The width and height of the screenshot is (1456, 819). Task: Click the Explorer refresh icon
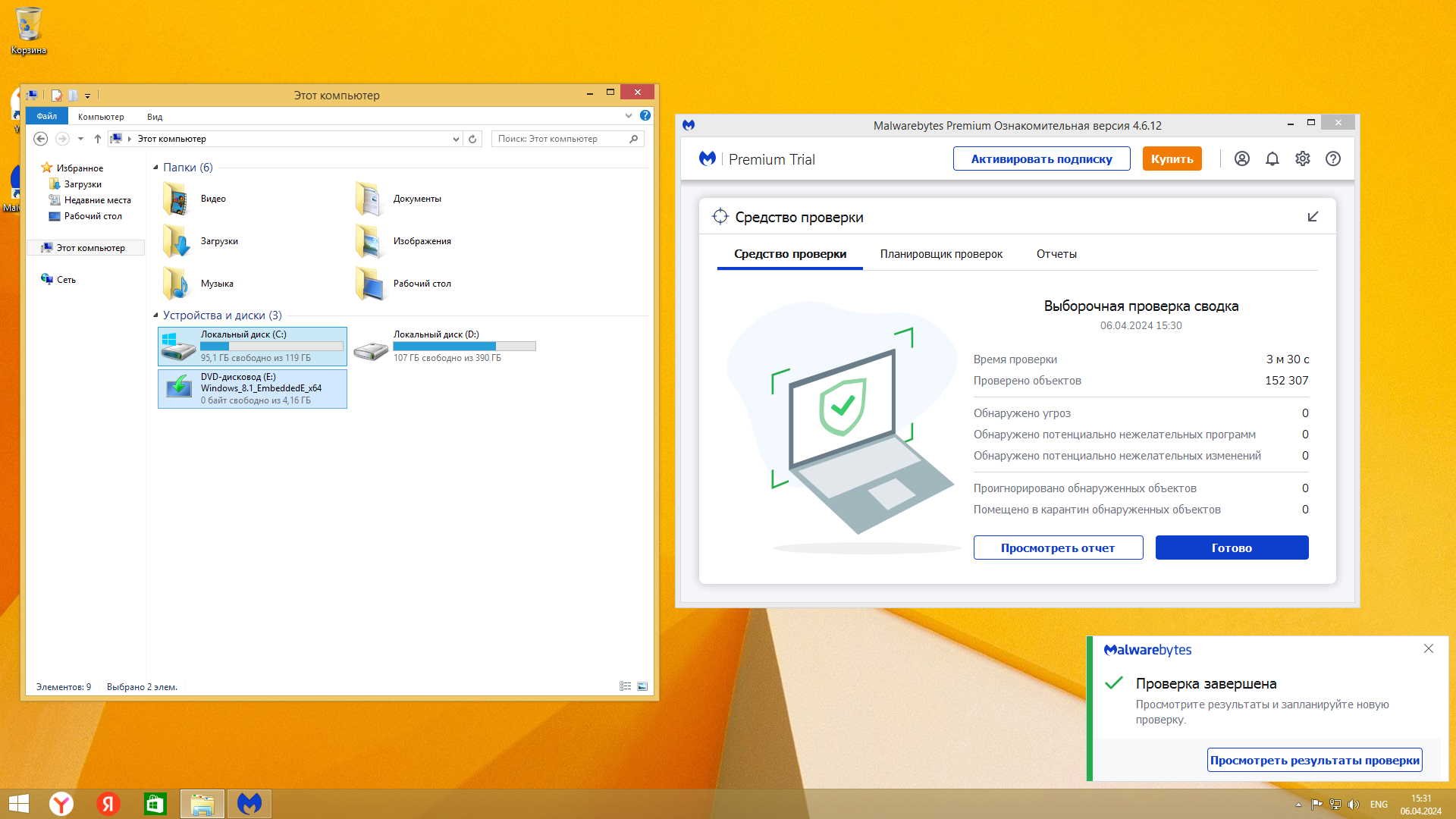(472, 139)
